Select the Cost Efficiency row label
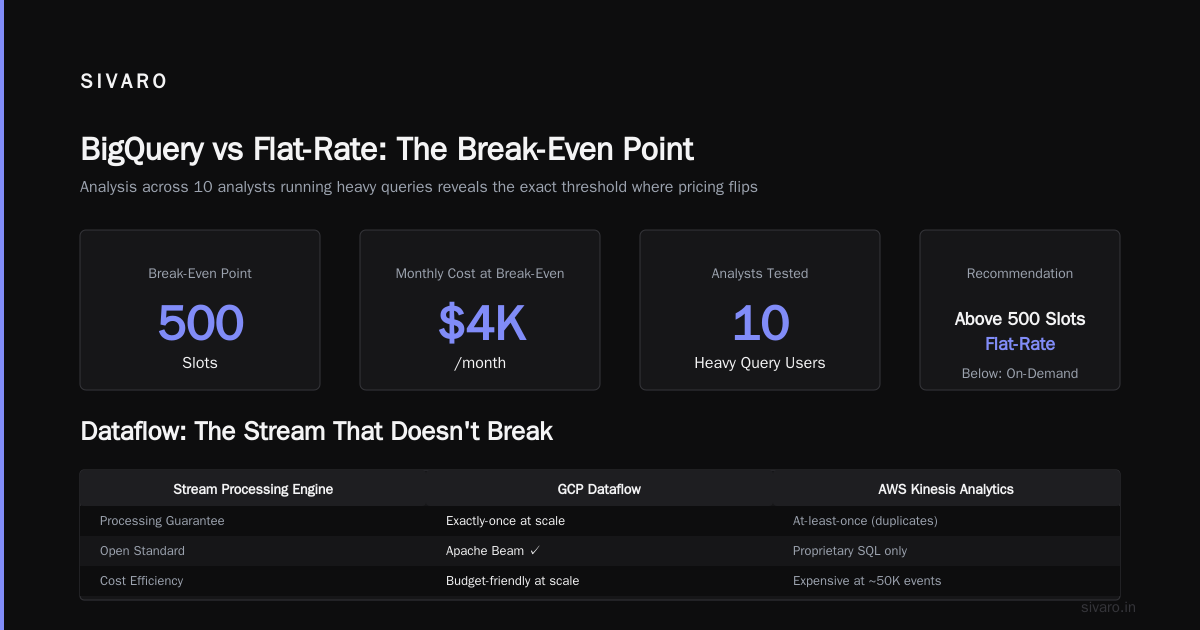 141,581
